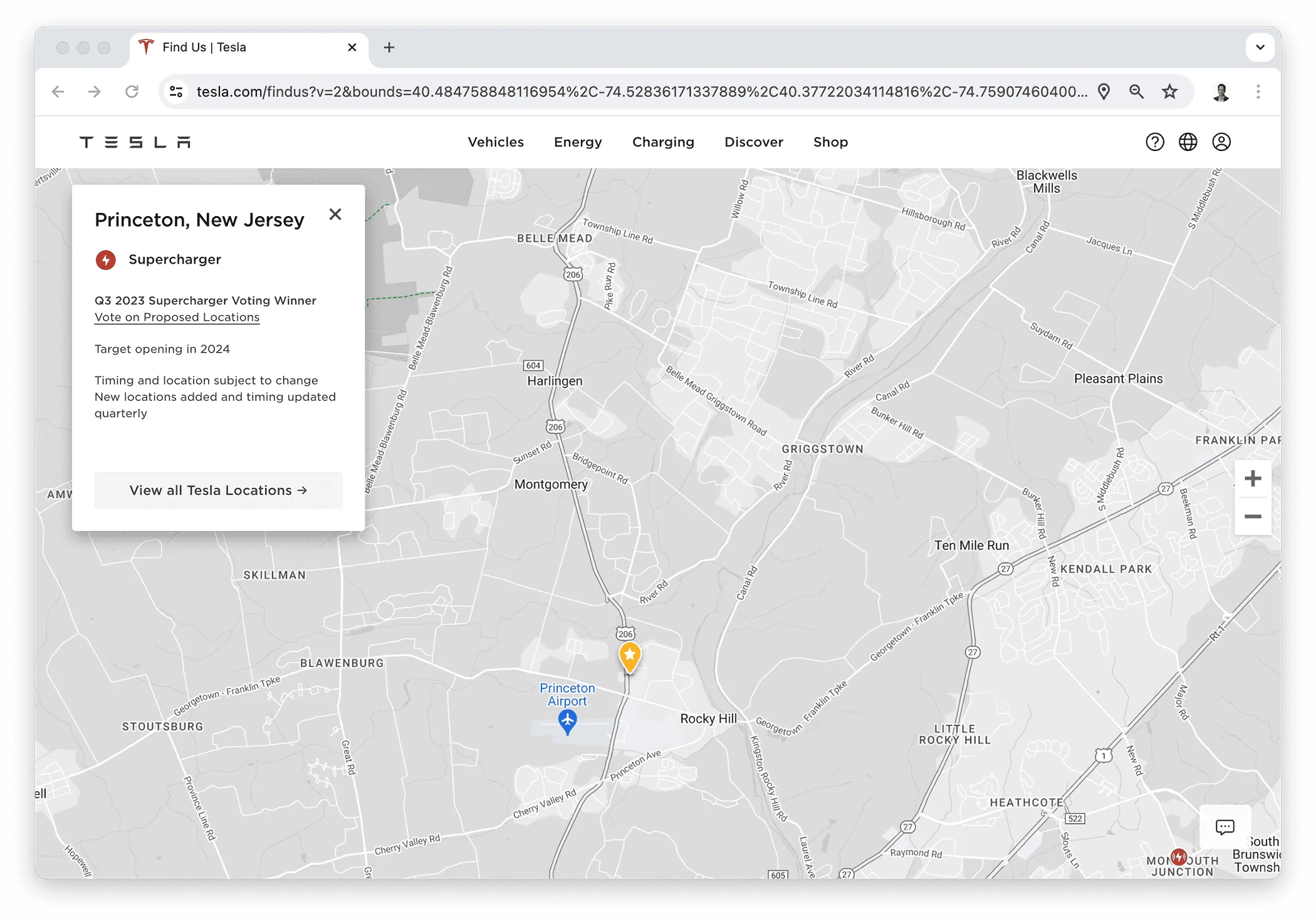Click the red lightning Supercharger icon in the card
Screen dimensions: 1316x922
(105, 260)
